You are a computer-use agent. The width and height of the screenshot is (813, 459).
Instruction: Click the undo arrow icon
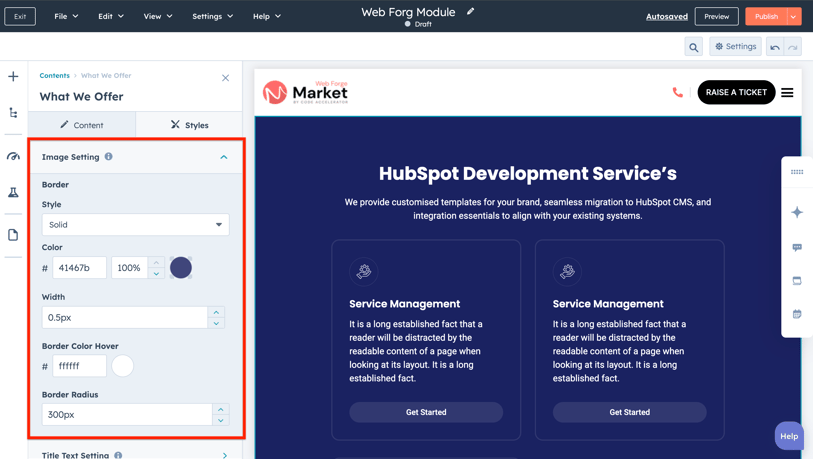[775, 47]
